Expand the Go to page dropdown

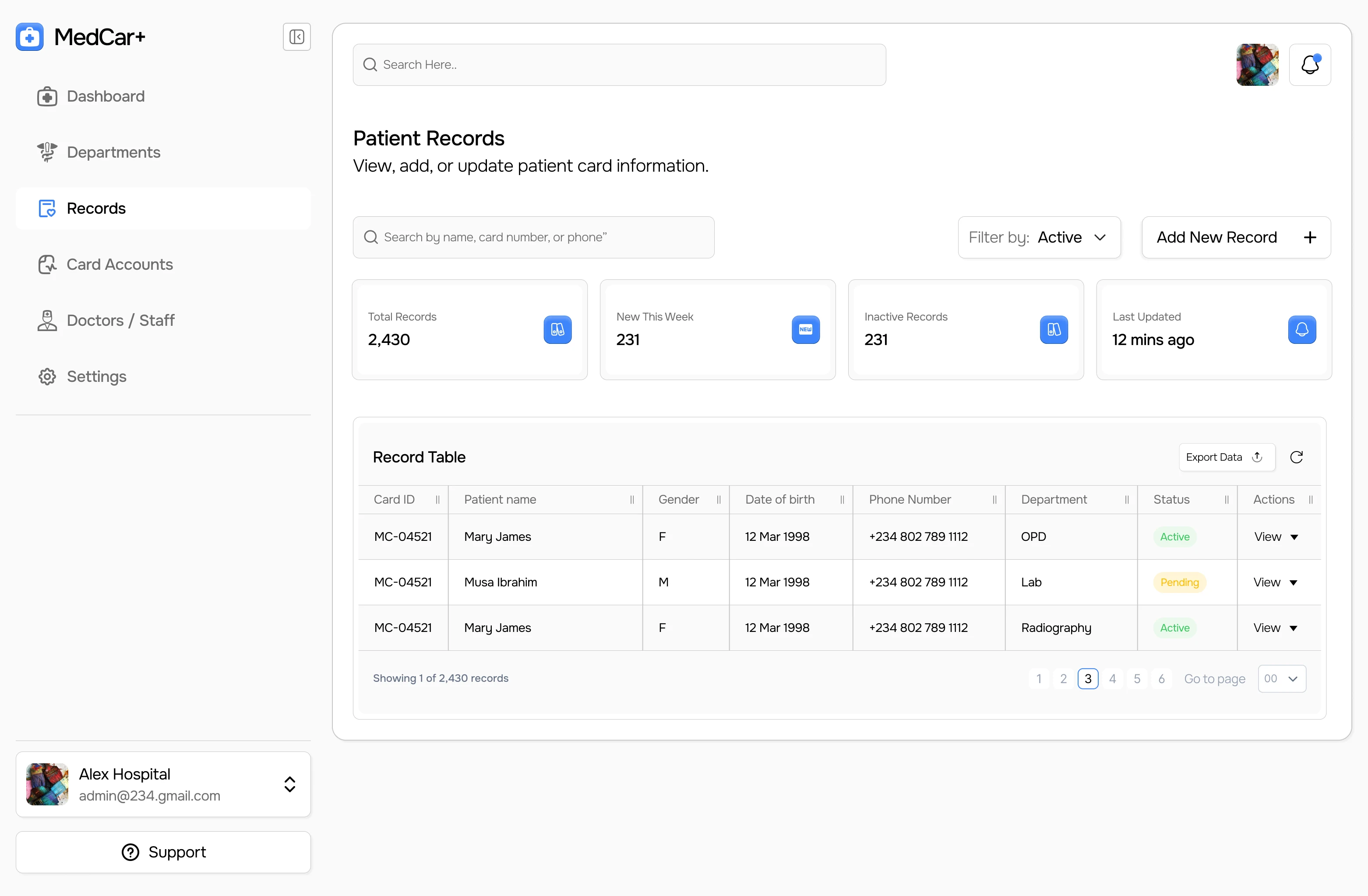click(1281, 679)
